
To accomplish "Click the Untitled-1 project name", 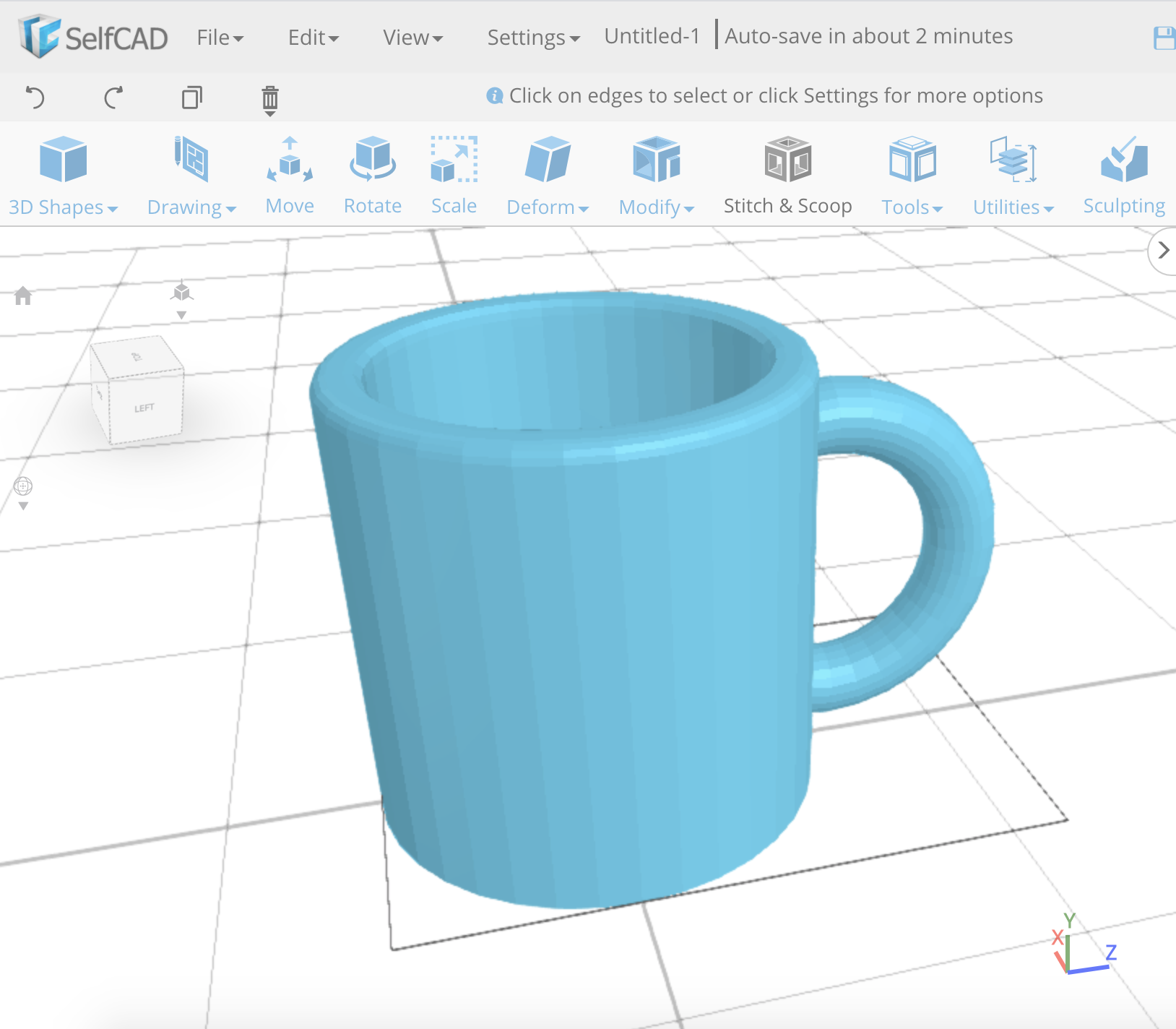I will click(652, 36).
